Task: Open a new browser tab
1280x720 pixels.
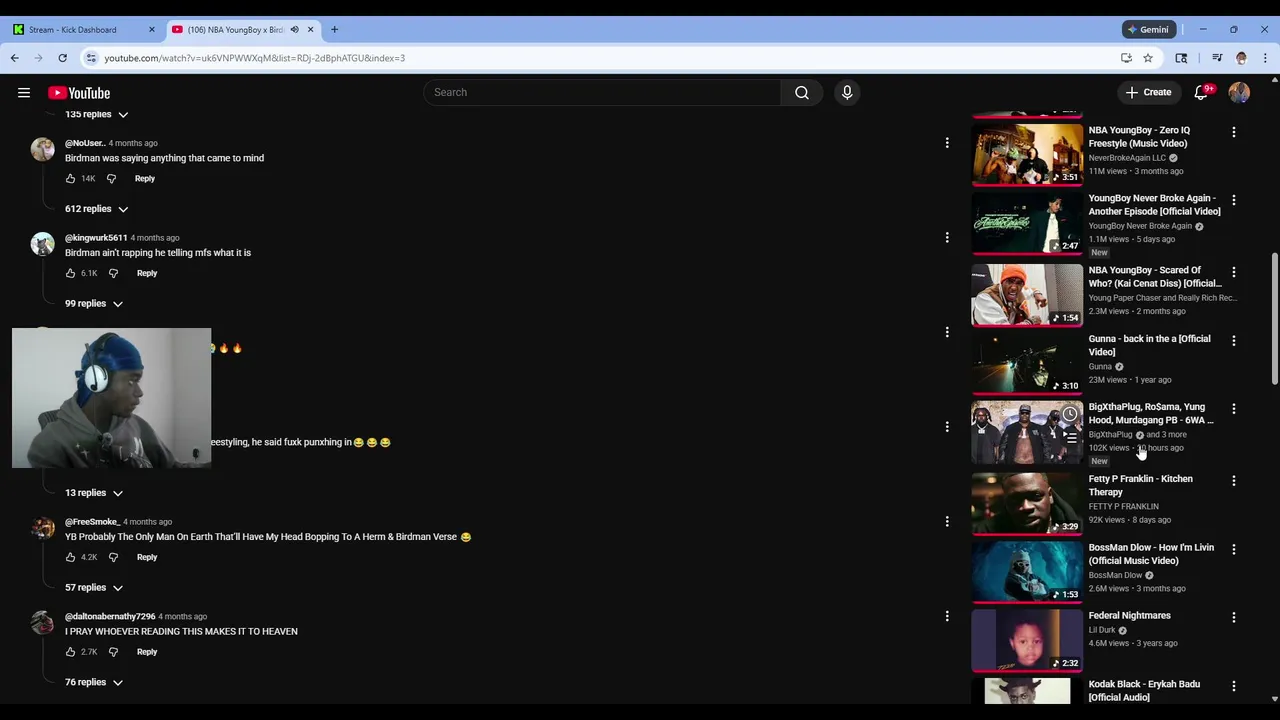Action: [x=334, y=30]
